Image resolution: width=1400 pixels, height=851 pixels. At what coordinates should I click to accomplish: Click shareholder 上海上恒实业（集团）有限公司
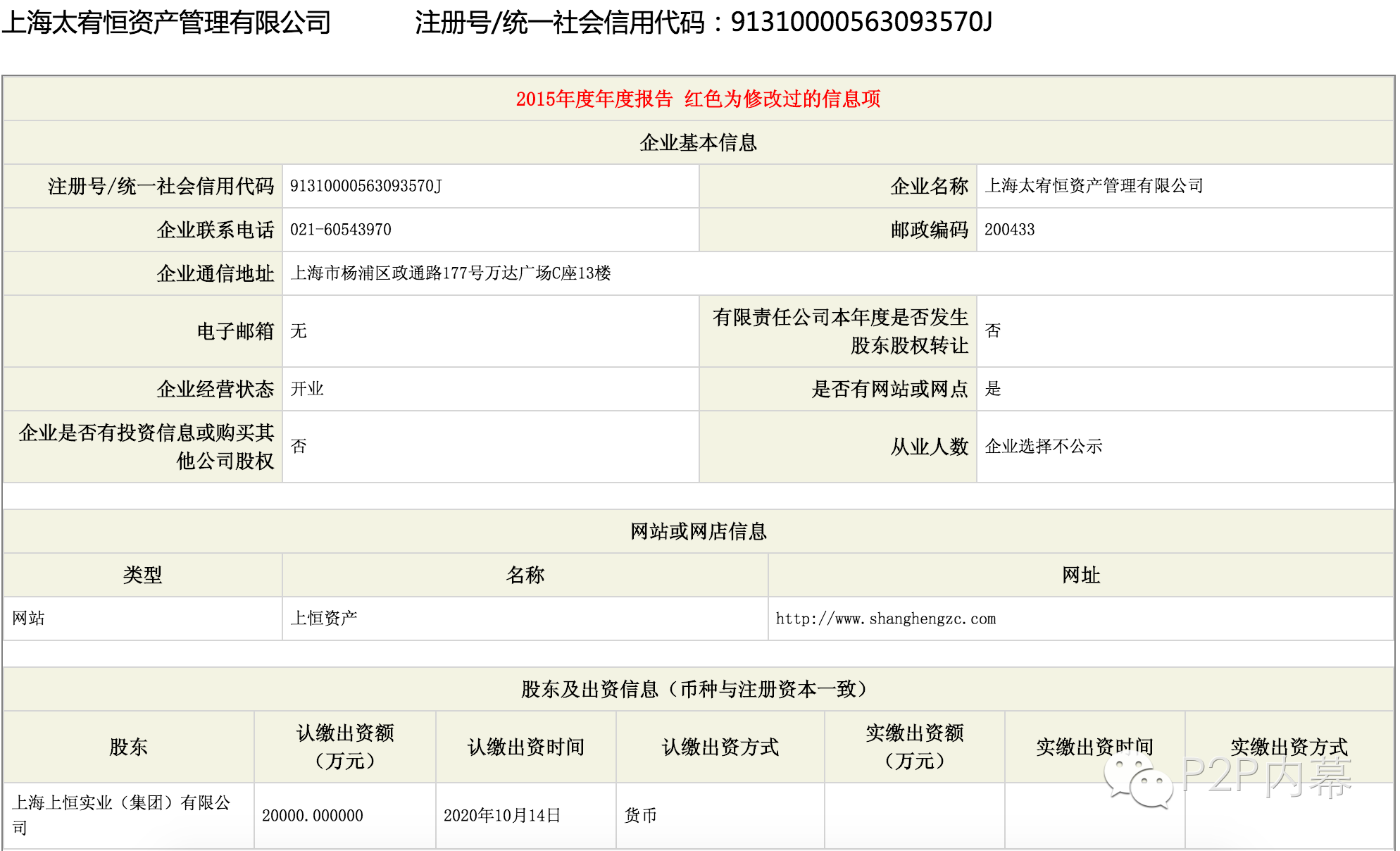[121, 816]
